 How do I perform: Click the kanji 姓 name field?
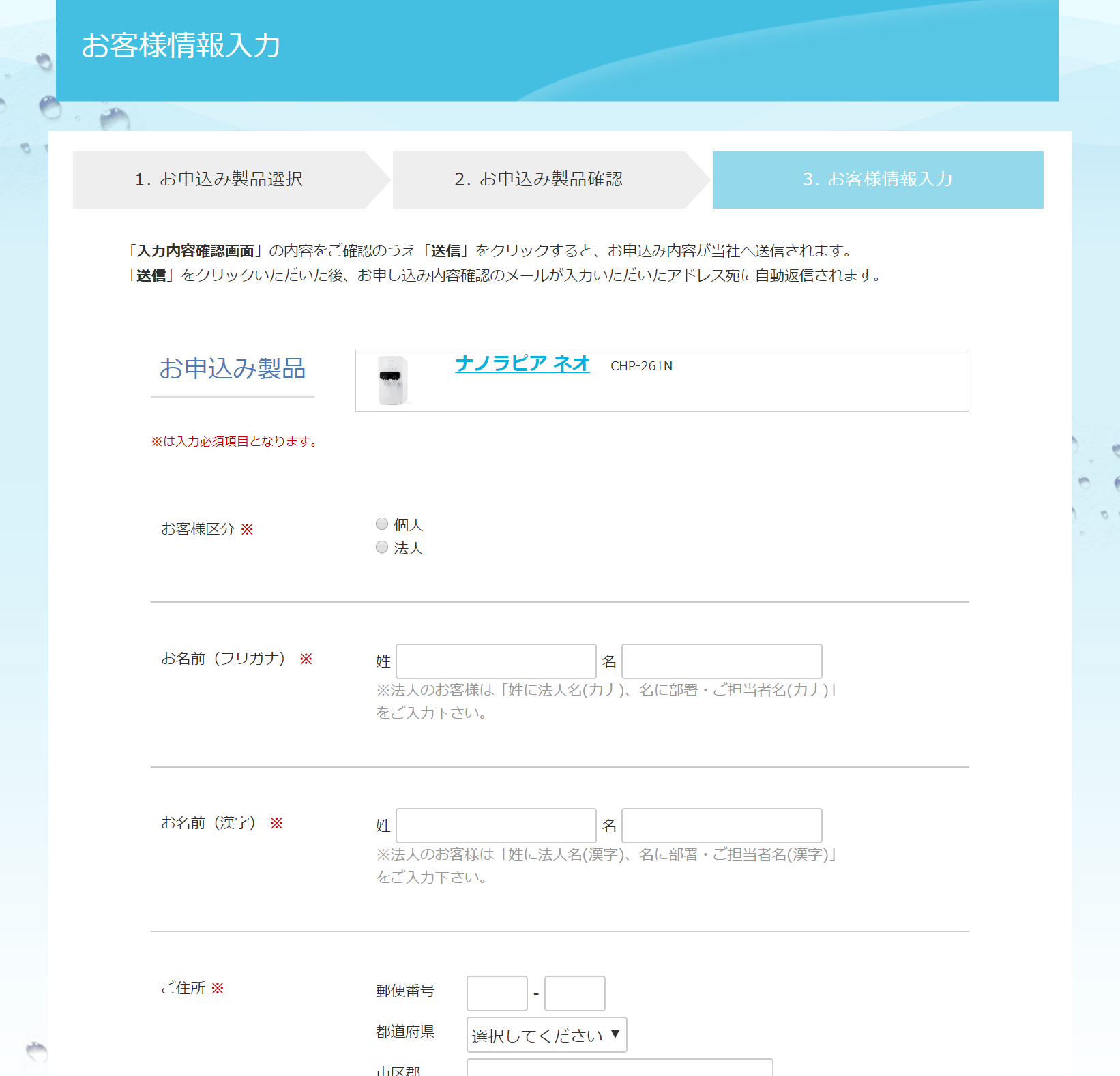[496, 826]
